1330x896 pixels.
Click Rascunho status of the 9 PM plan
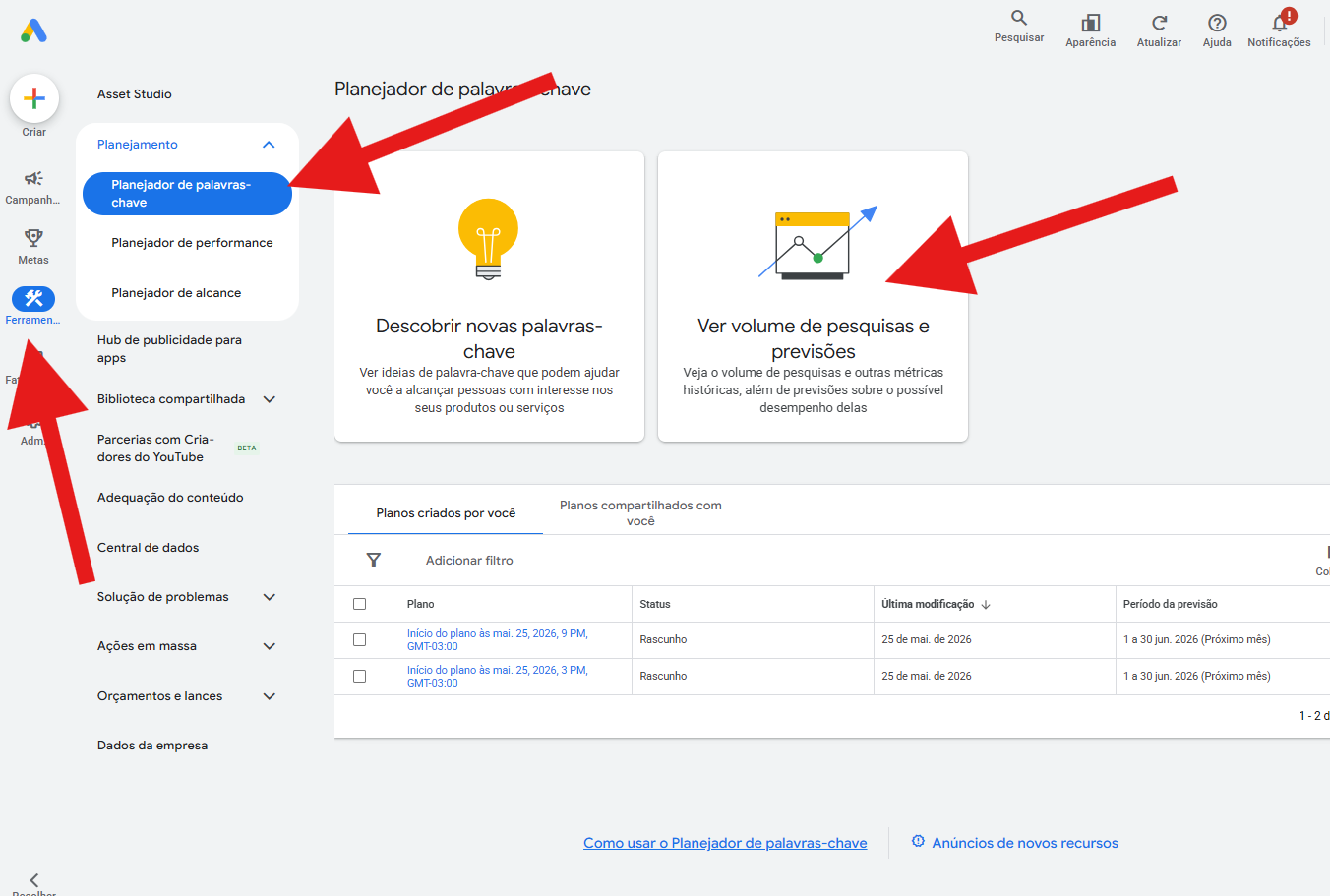tap(663, 639)
